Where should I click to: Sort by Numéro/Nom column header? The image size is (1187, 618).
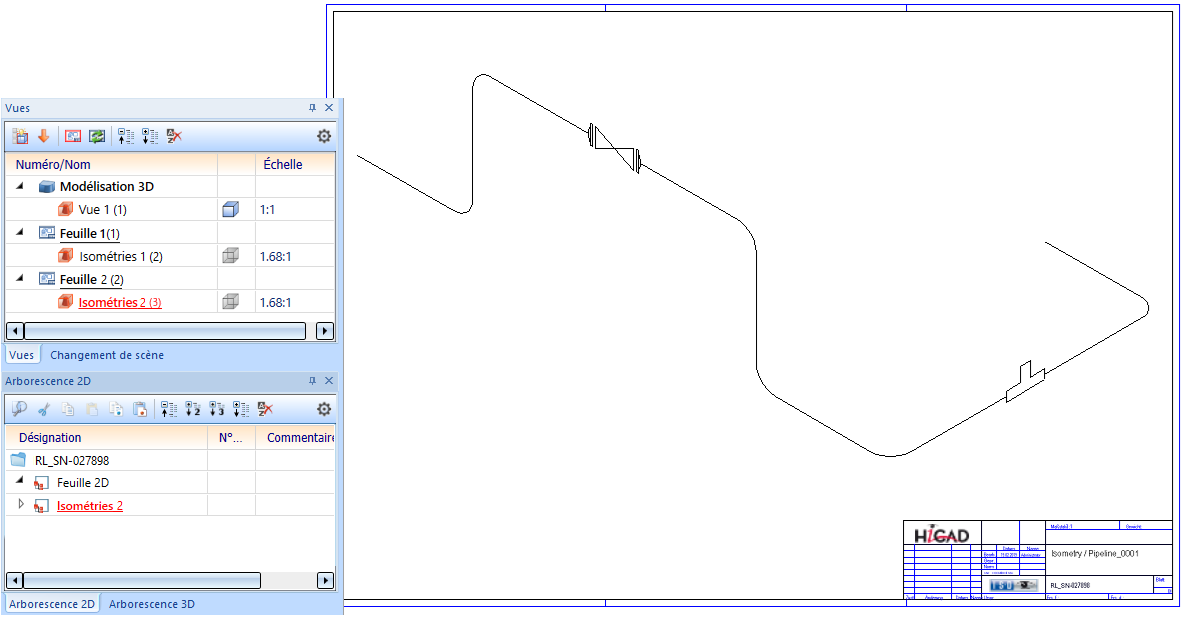(111, 164)
